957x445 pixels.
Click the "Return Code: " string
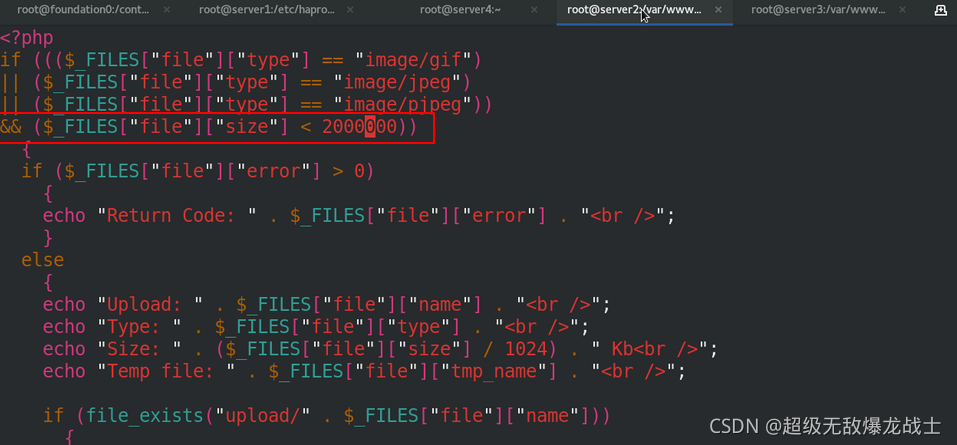pos(178,215)
